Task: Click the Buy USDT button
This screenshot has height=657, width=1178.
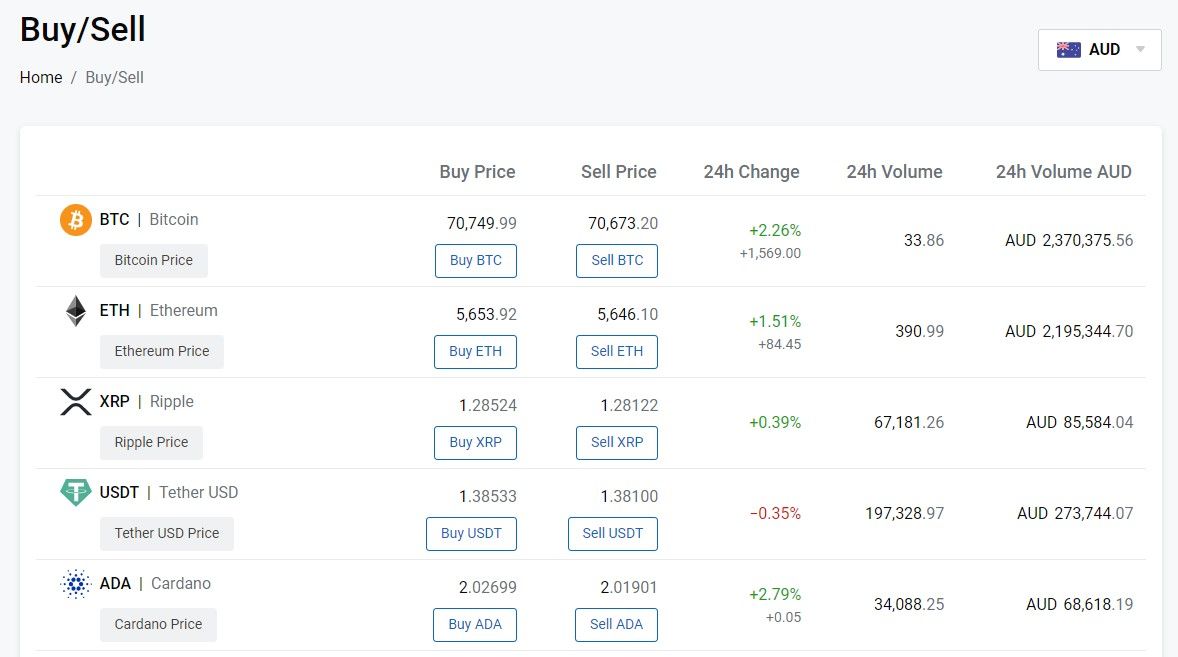Action: pyautogui.click(x=471, y=533)
